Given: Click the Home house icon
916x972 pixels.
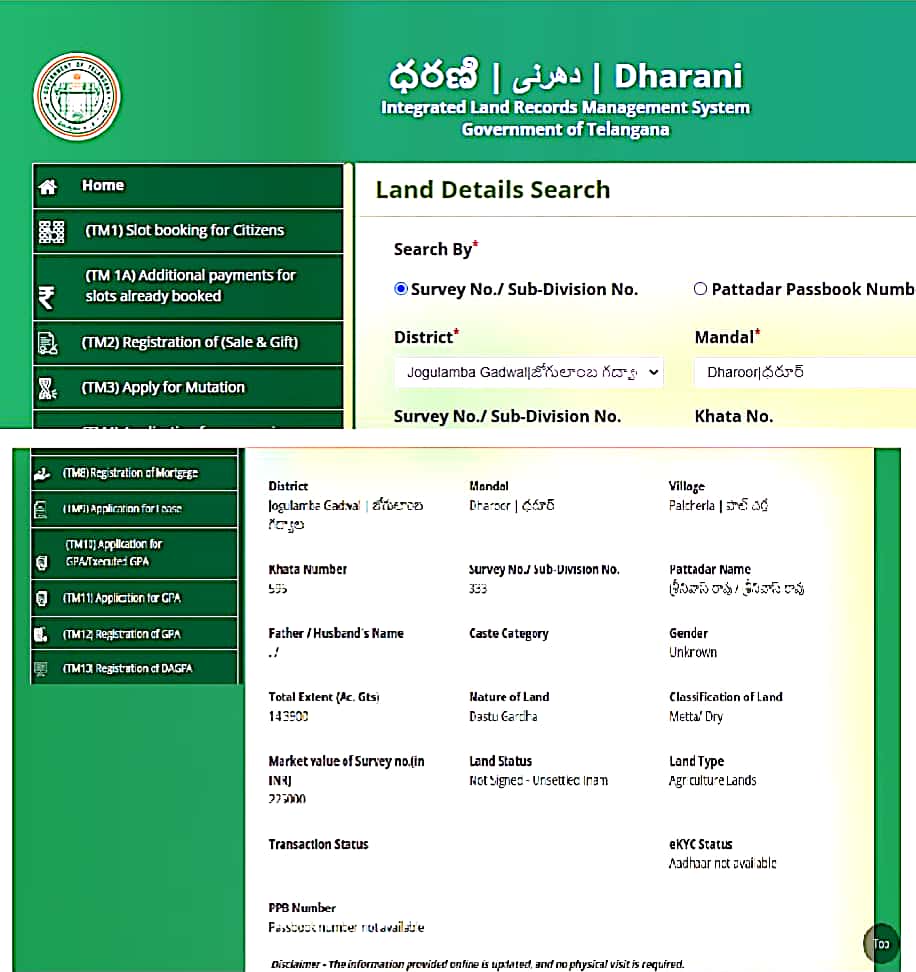Looking at the screenshot, I should tap(48, 186).
